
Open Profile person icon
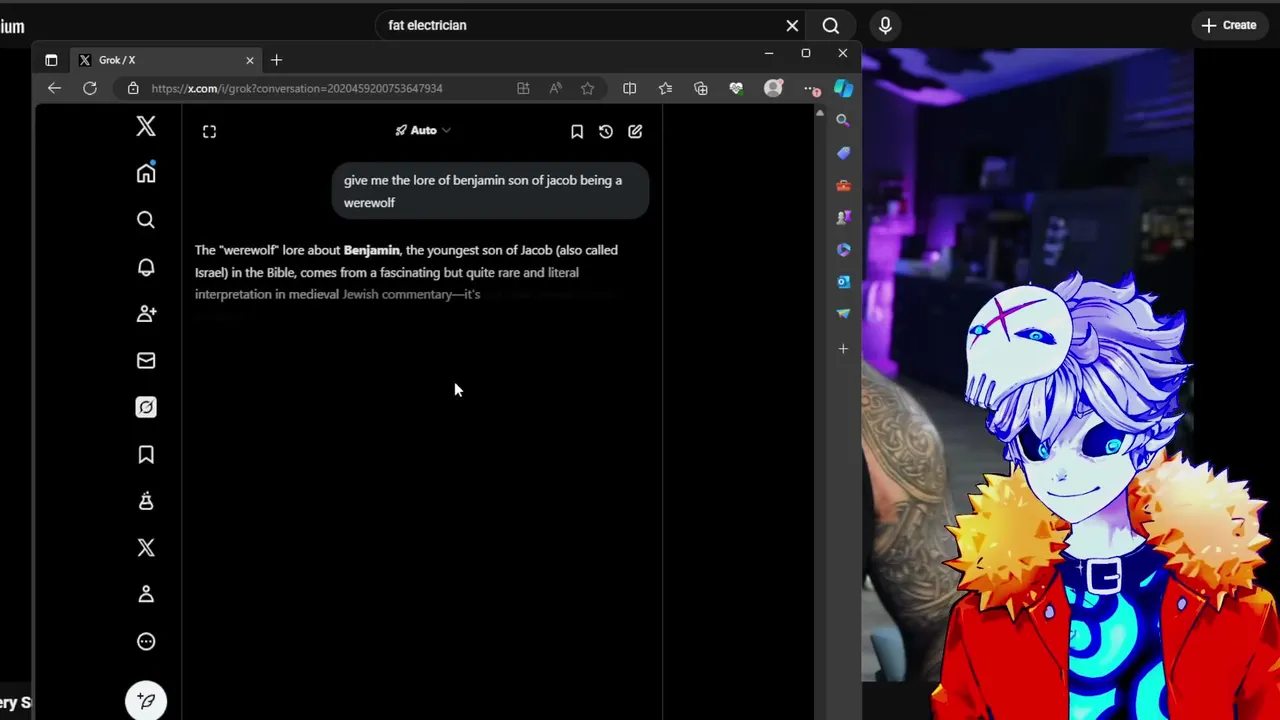point(146,594)
